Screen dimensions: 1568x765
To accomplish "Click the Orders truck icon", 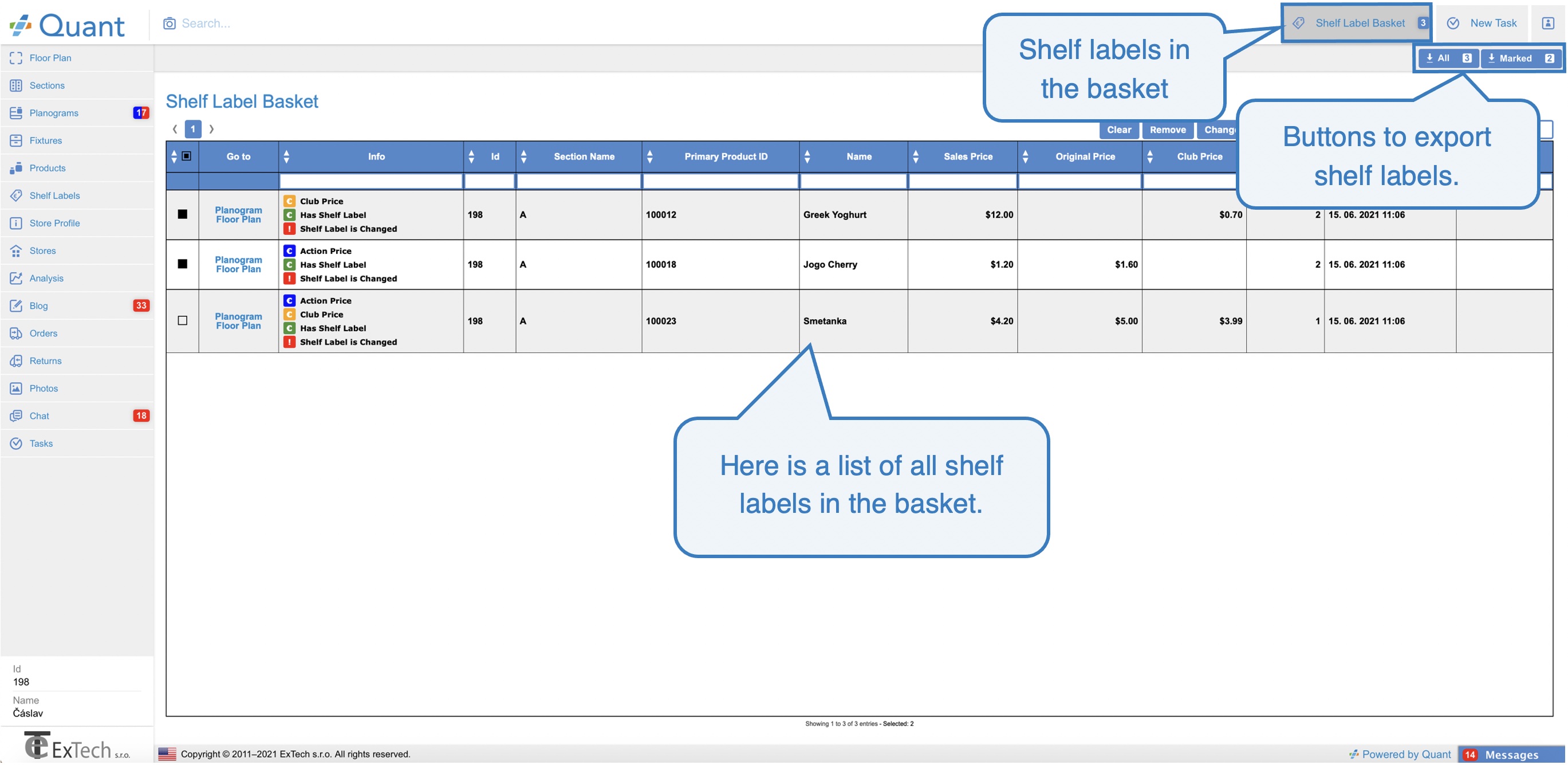I will 16,333.
